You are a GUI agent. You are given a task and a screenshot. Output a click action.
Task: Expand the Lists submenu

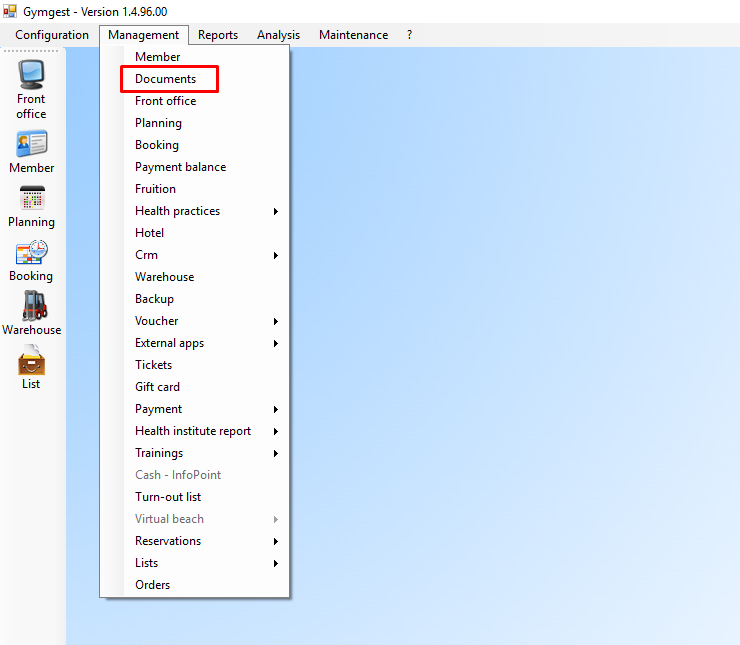pos(194,563)
